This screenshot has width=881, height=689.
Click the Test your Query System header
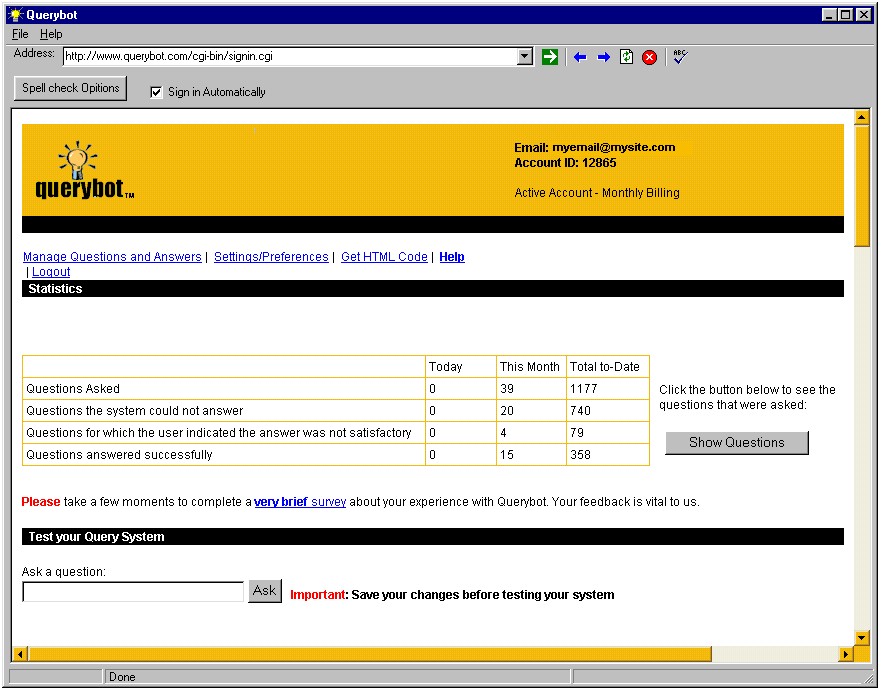433,537
